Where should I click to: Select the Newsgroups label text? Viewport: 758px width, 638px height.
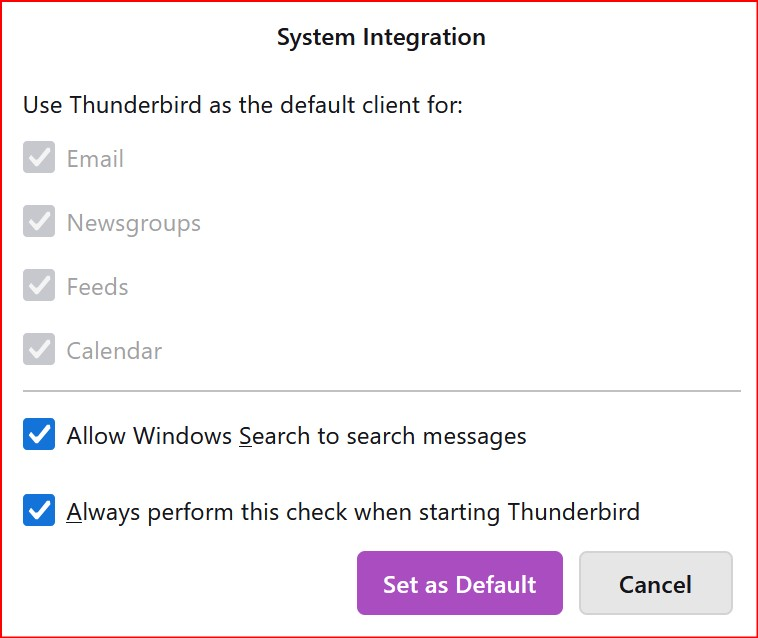(134, 223)
